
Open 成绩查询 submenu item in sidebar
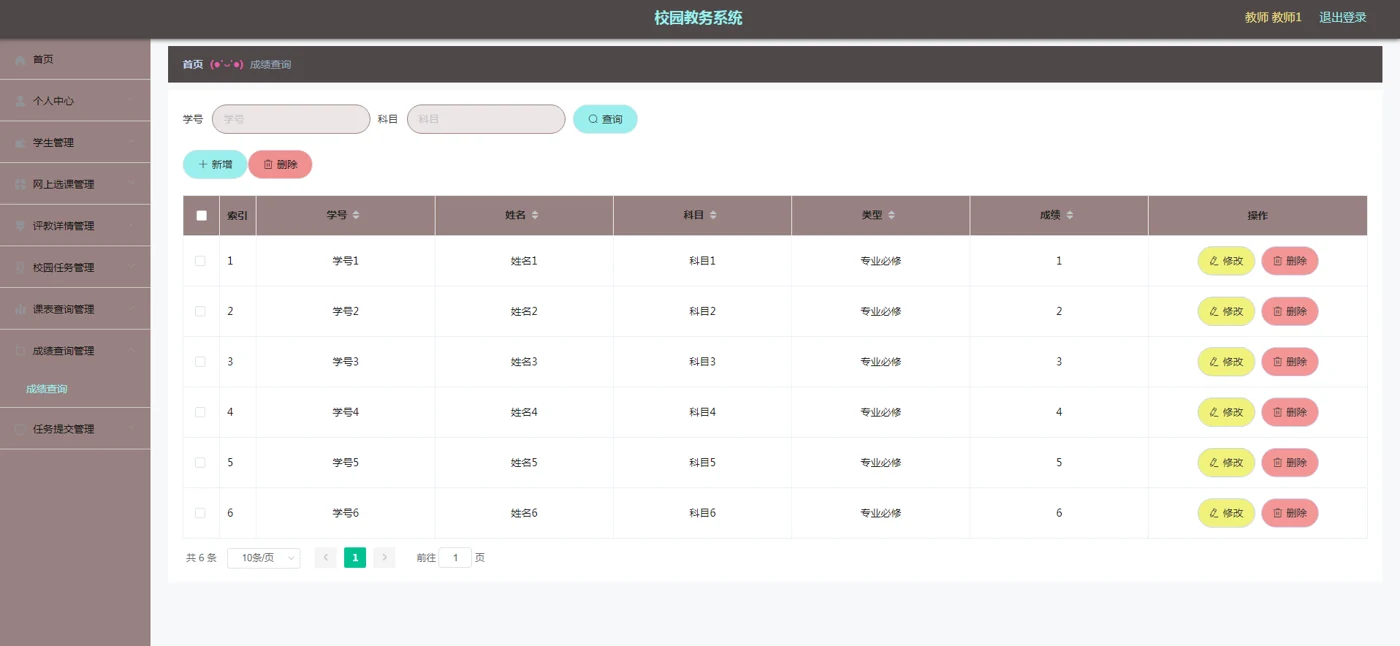pos(47,389)
